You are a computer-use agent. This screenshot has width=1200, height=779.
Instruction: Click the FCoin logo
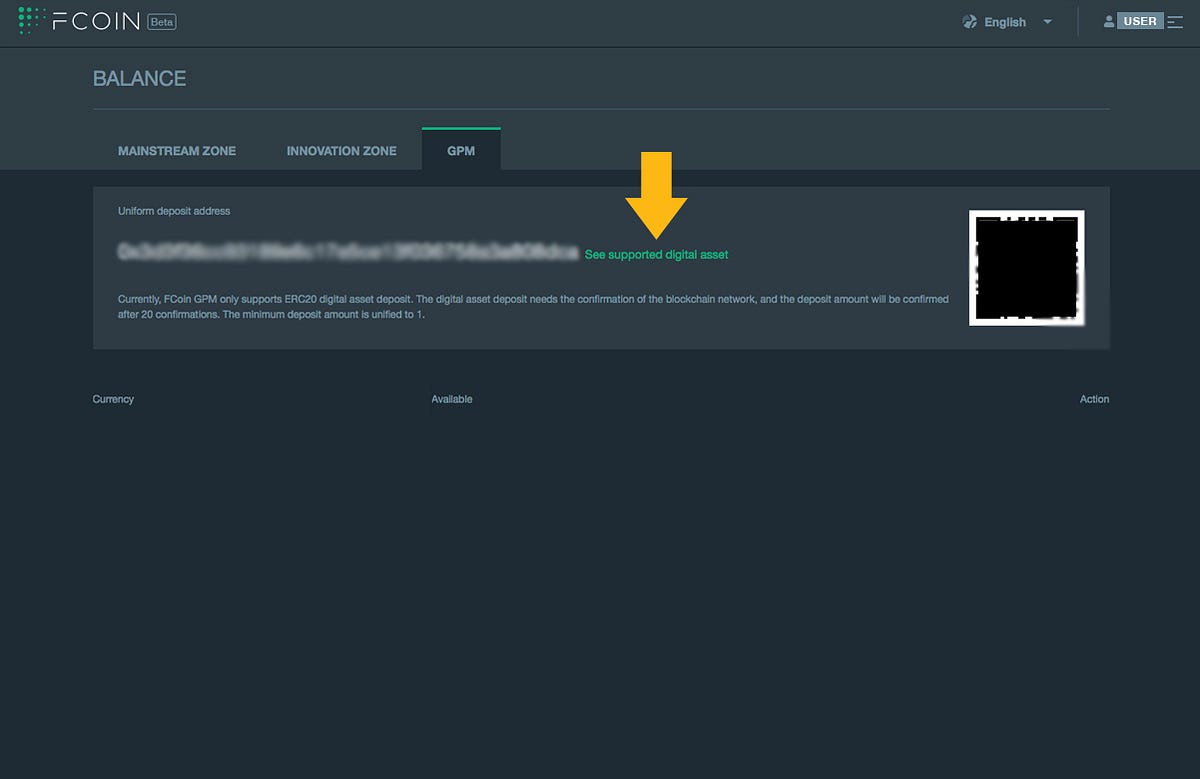tap(80, 21)
